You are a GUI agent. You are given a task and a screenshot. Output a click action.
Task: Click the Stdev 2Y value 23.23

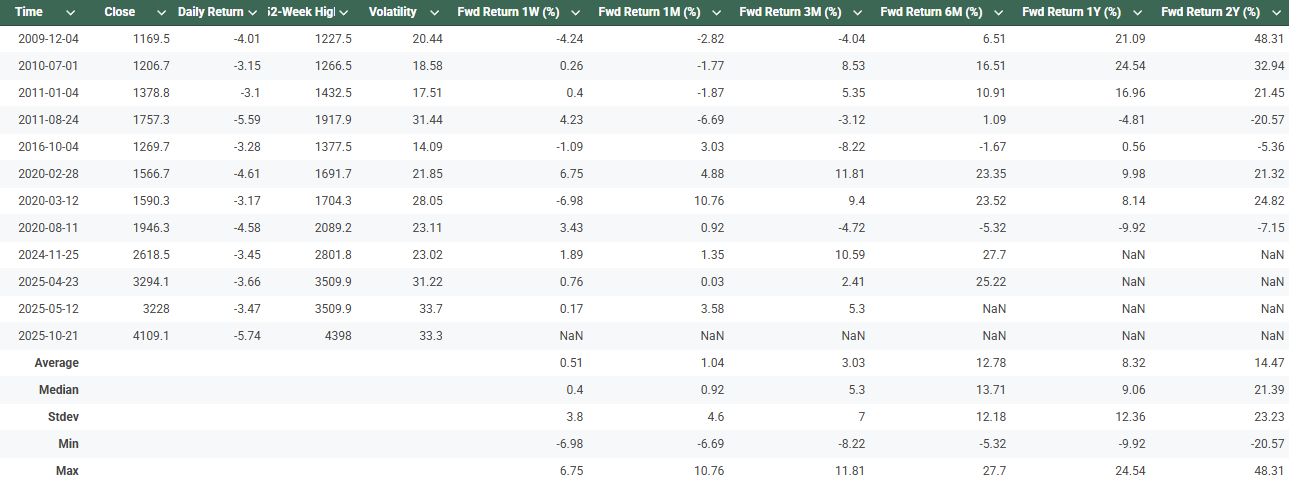point(1269,417)
